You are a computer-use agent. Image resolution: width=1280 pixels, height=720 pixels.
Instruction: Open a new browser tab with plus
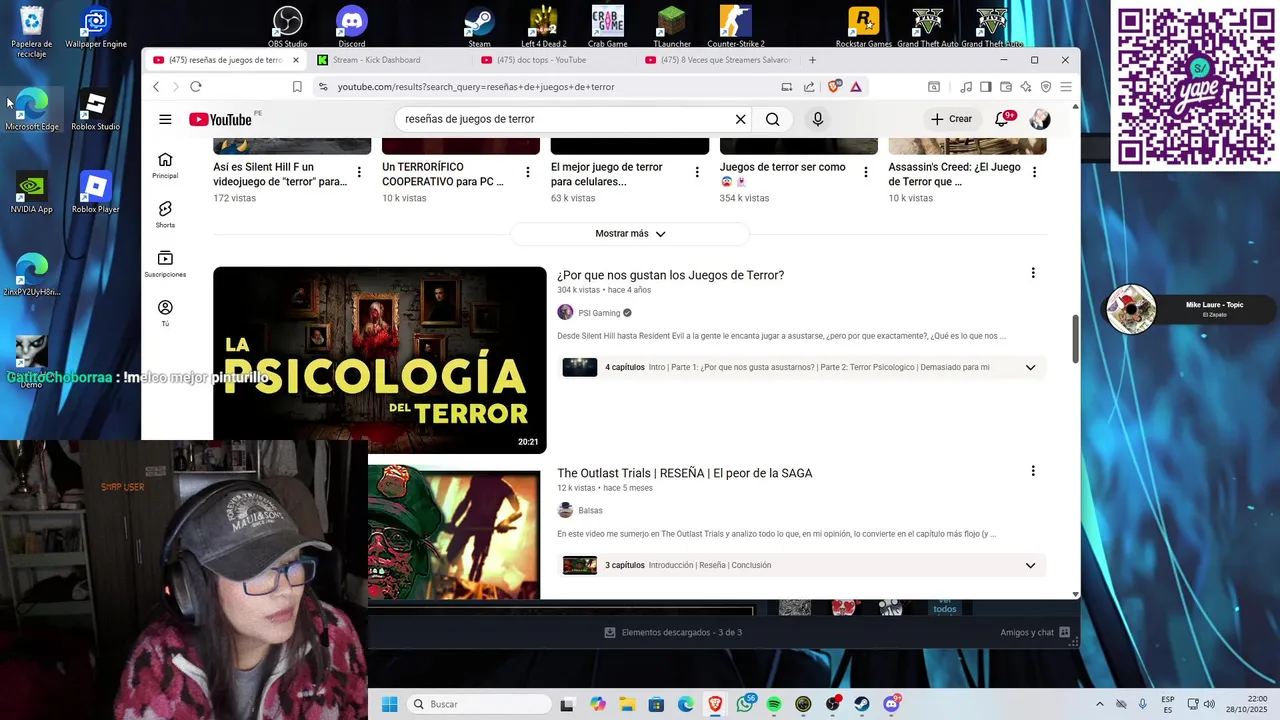point(812,60)
